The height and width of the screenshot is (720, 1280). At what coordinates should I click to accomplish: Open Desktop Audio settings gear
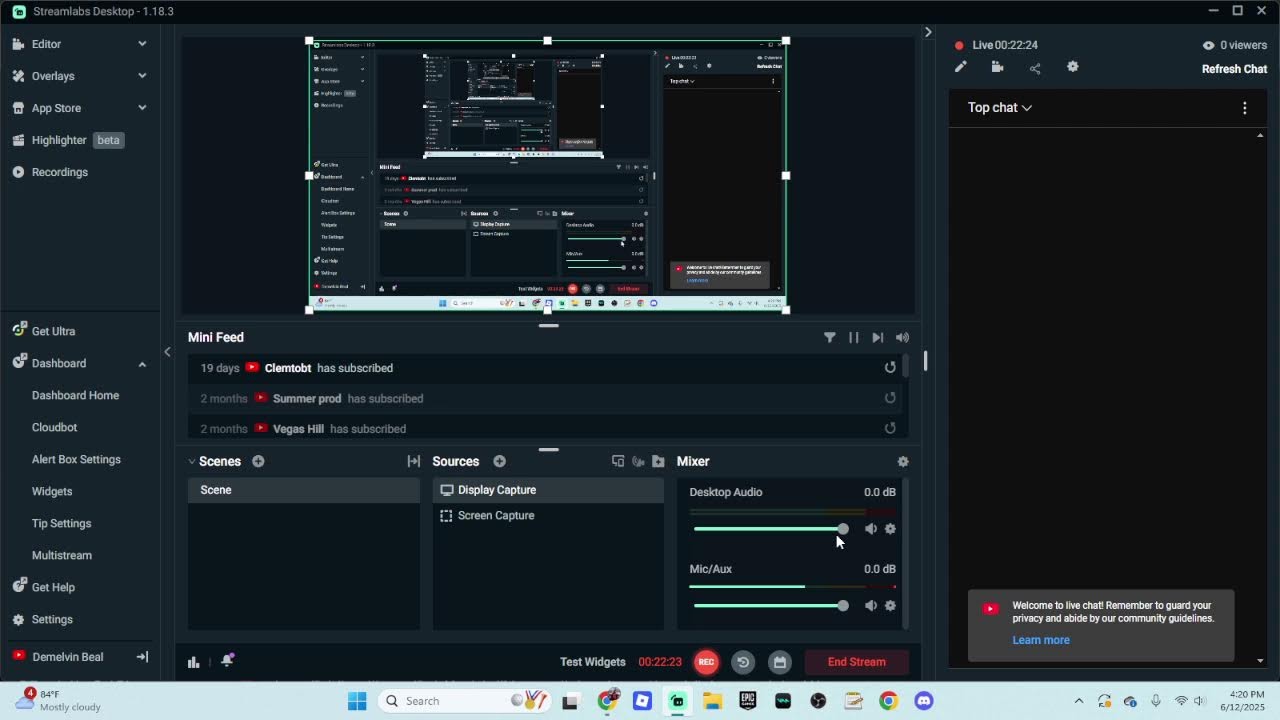pyautogui.click(x=890, y=529)
